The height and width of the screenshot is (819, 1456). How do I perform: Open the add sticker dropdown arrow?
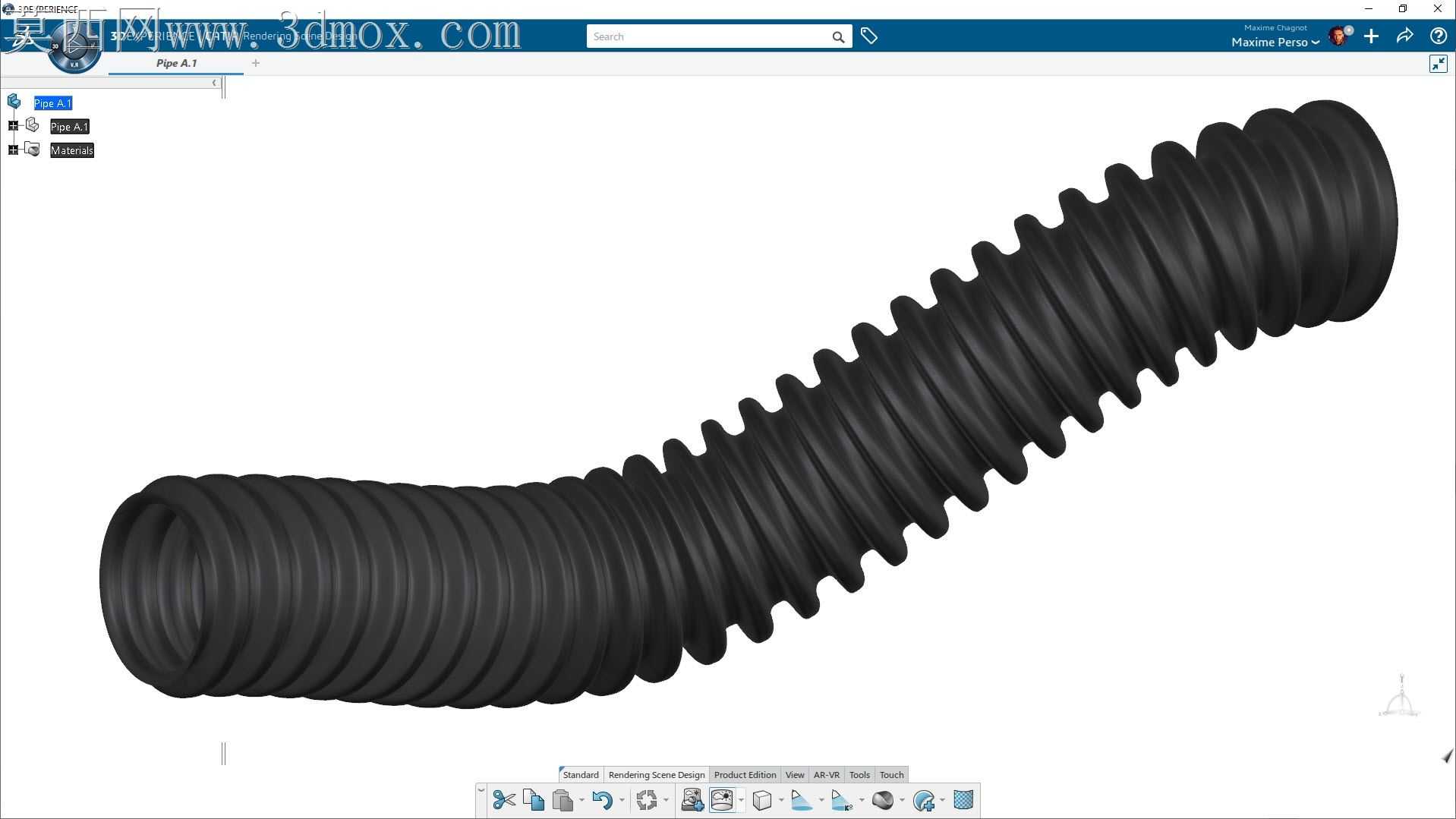point(942,800)
